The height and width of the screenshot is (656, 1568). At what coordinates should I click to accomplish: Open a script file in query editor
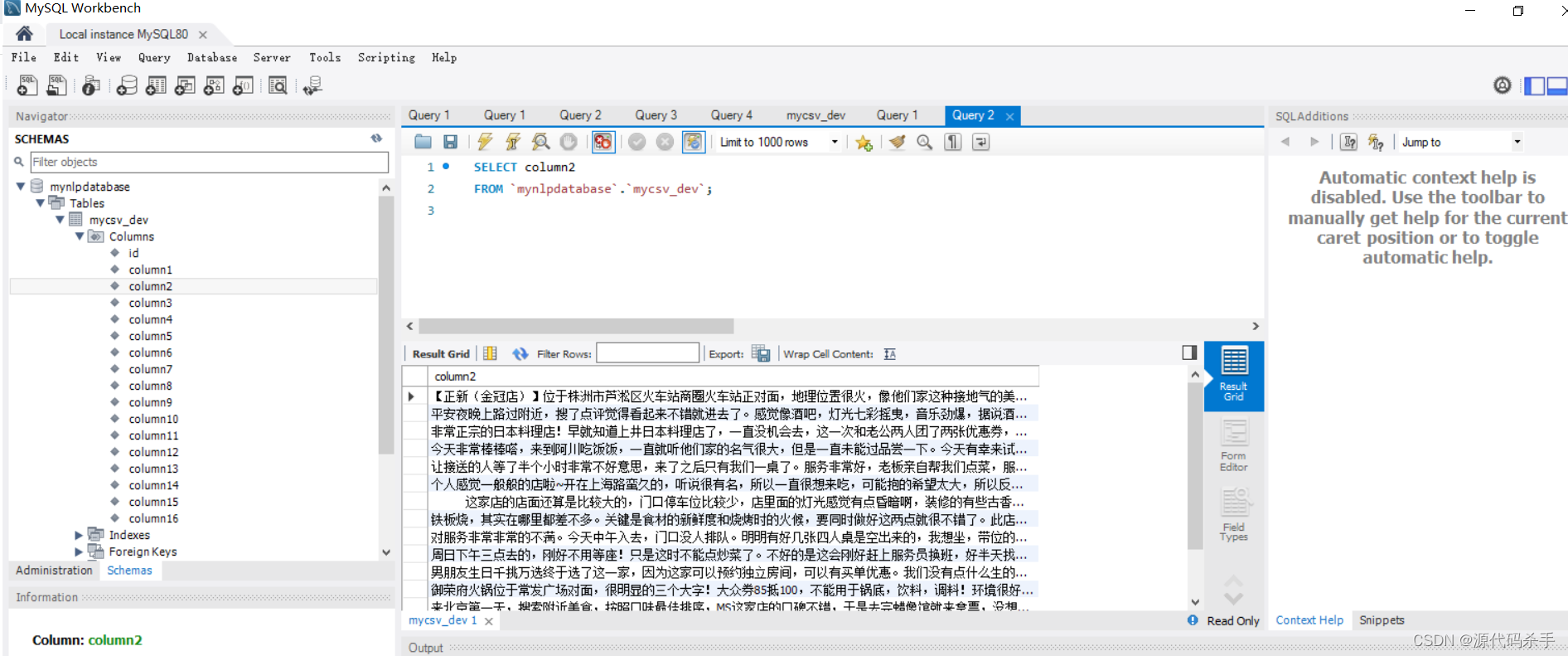pyautogui.click(x=423, y=142)
